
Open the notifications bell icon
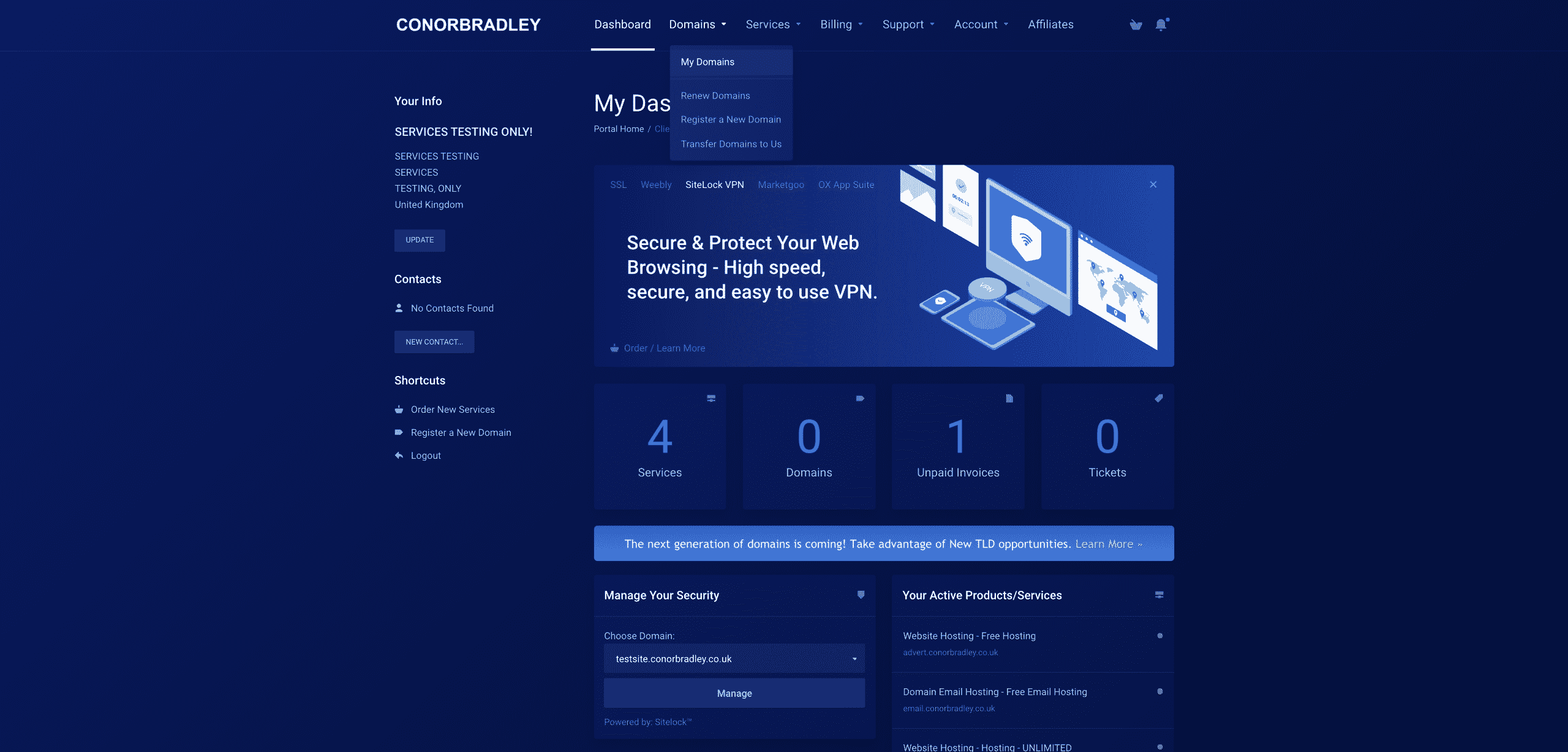pos(1161,24)
